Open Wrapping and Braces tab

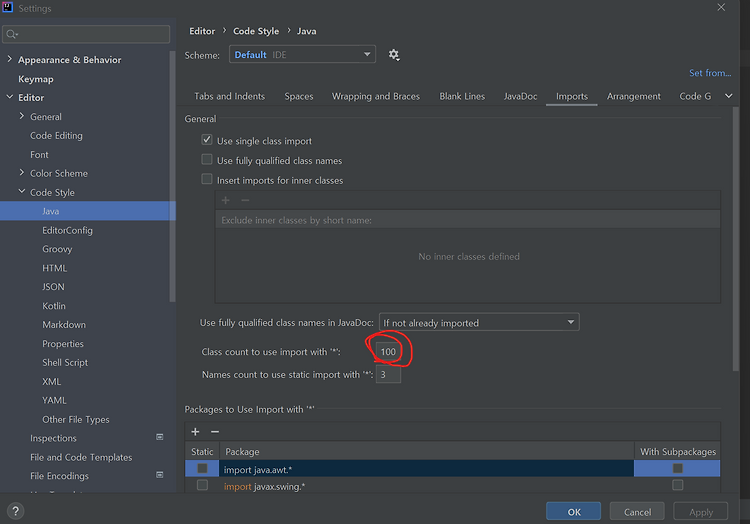(376, 97)
